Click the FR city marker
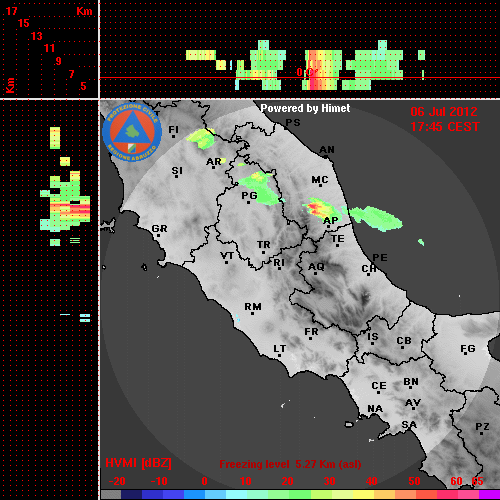This screenshot has width=500, height=500. coord(310,339)
